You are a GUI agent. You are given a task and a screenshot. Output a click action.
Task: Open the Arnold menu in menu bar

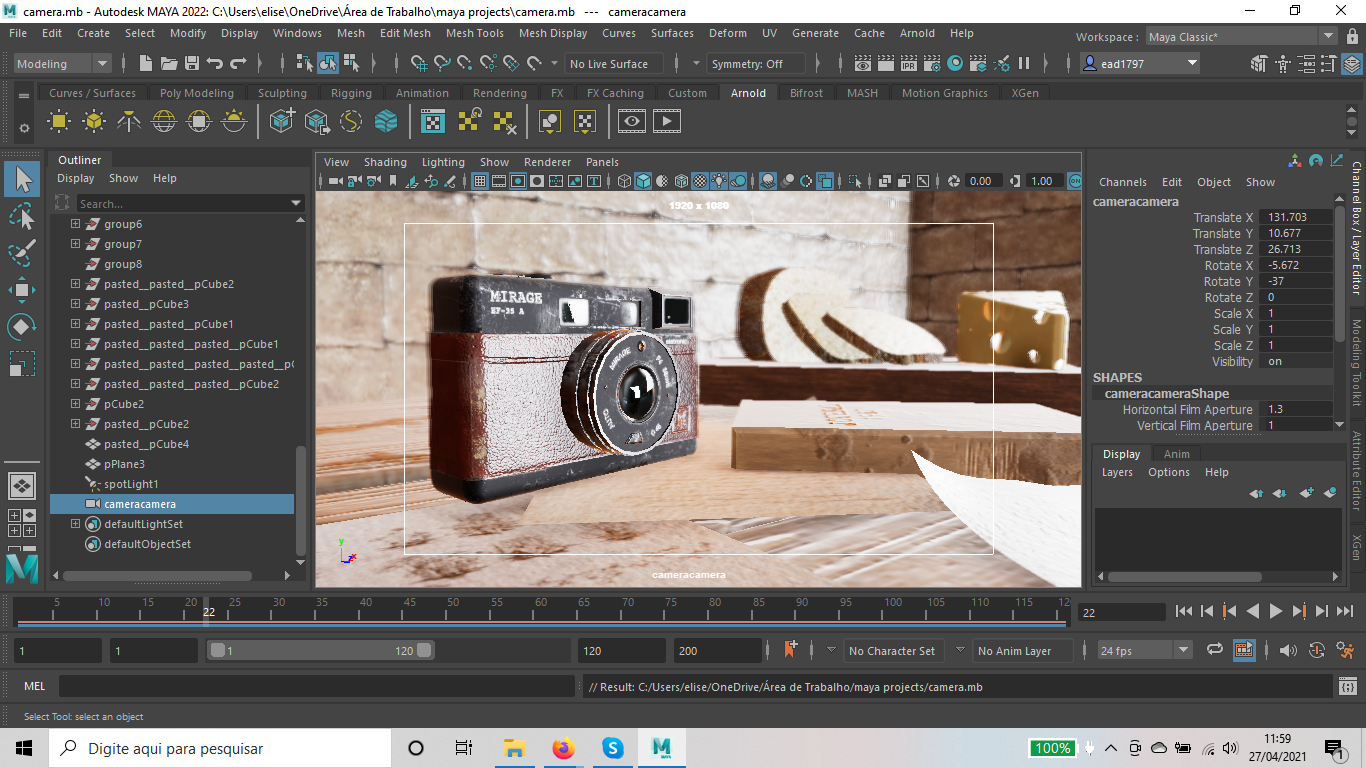pos(917,33)
